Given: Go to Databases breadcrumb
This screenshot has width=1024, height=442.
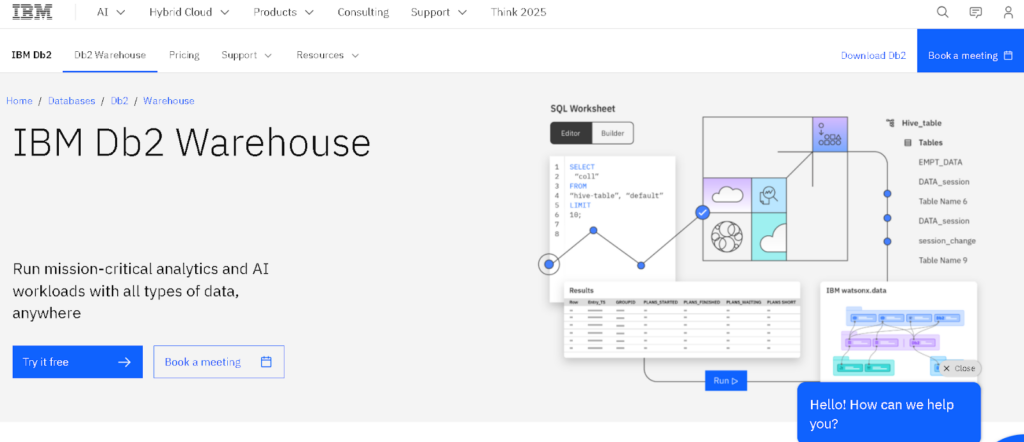Looking at the screenshot, I should [71, 101].
